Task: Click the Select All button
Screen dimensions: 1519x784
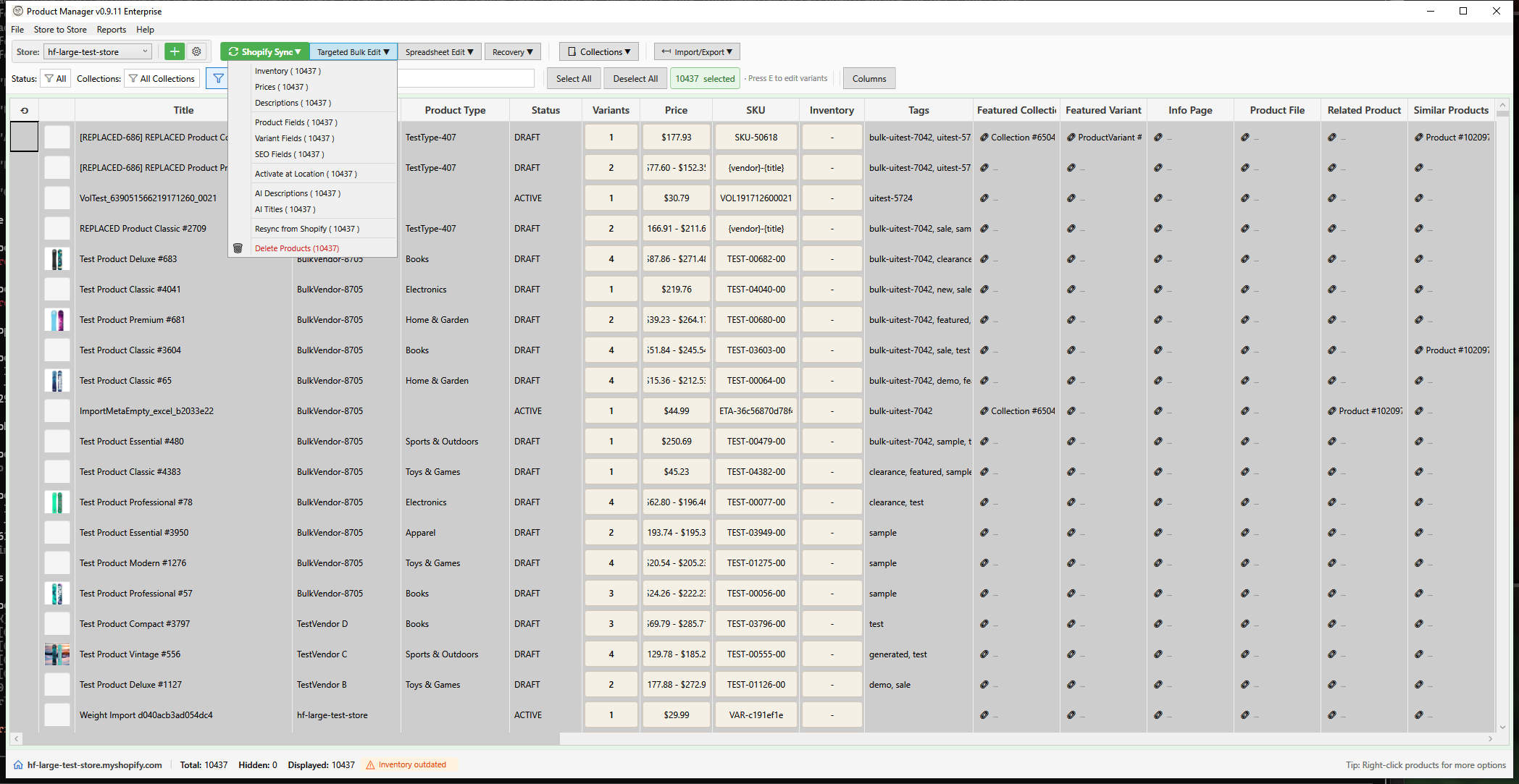Action: click(574, 77)
